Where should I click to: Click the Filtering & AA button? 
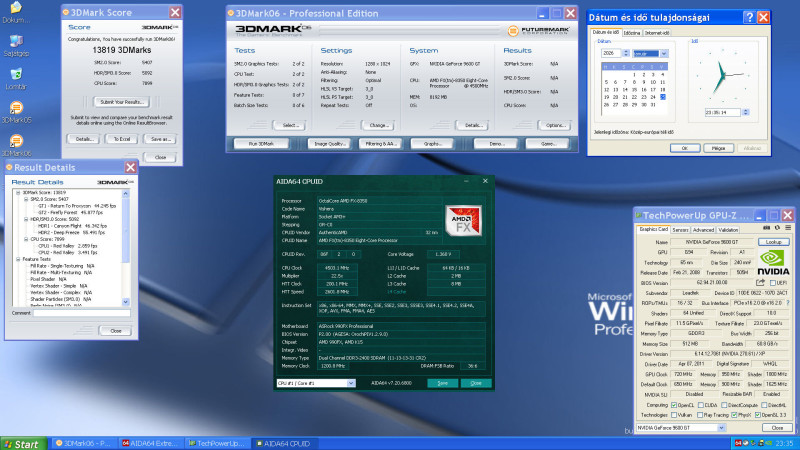click(381, 144)
